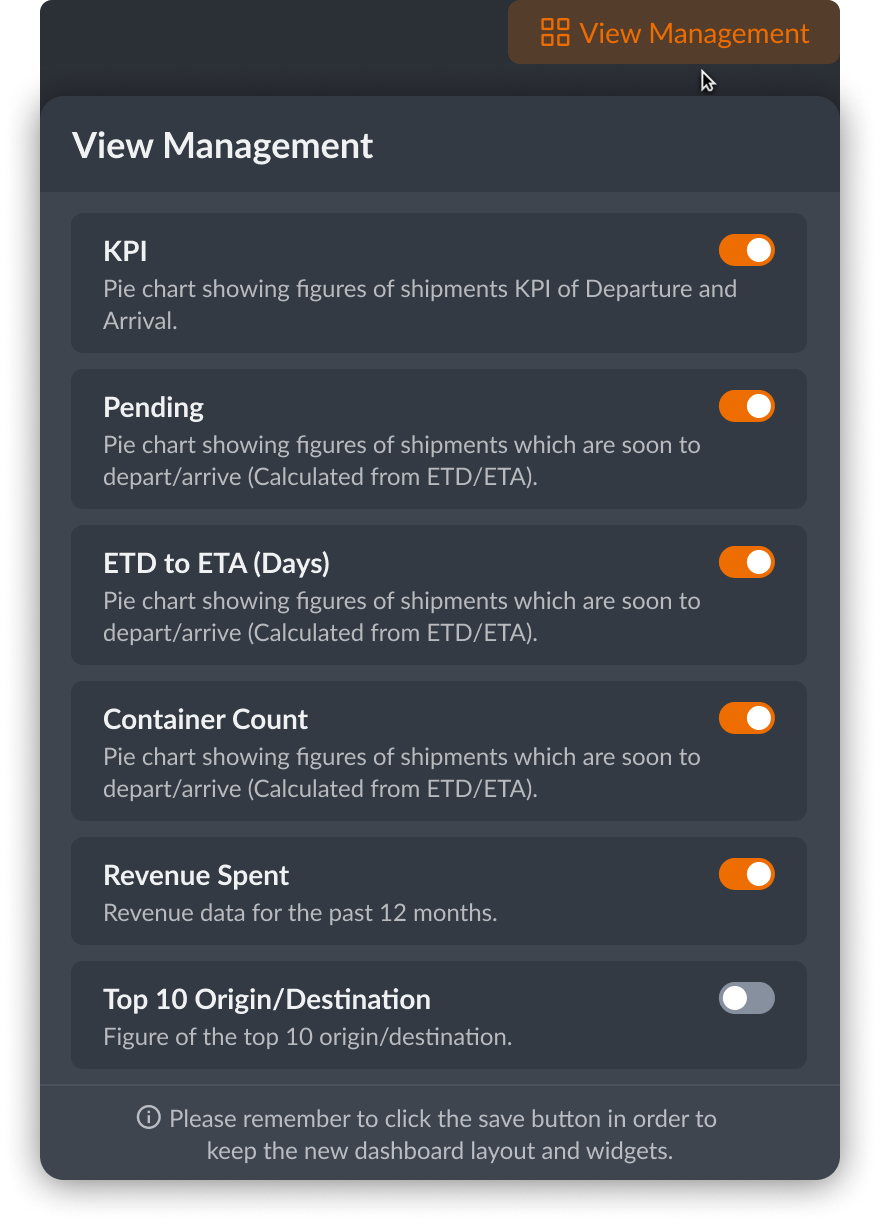
Task: Select the Pending widget title
Action: pos(153,407)
